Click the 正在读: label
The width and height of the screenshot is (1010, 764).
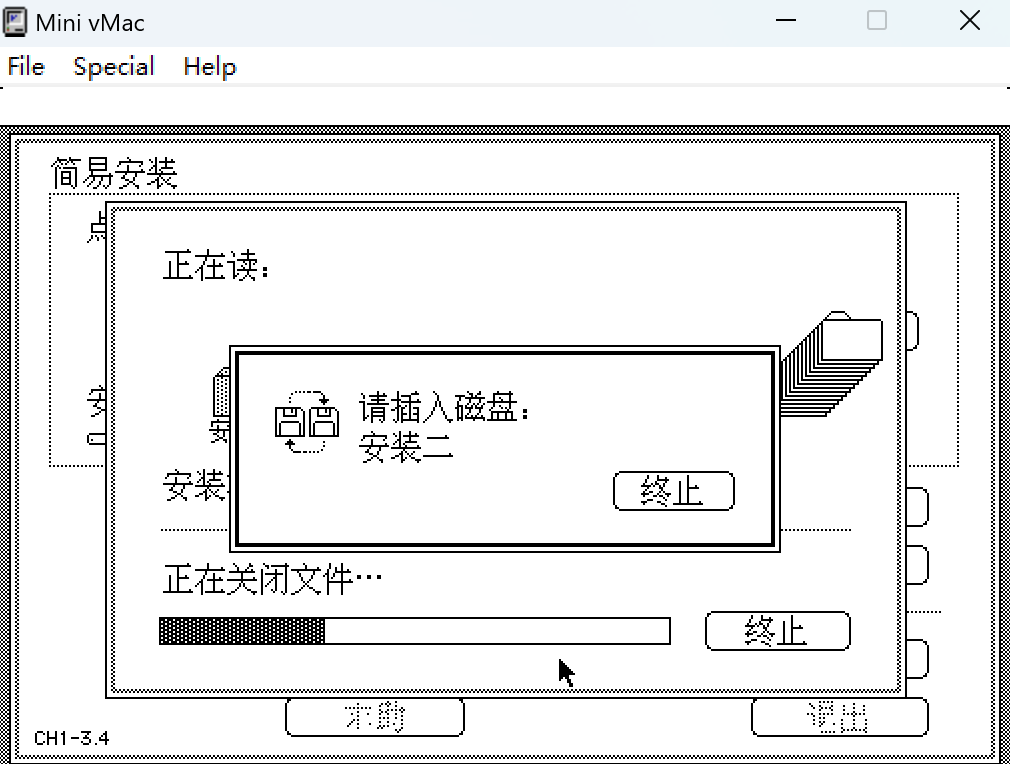point(217,267)
